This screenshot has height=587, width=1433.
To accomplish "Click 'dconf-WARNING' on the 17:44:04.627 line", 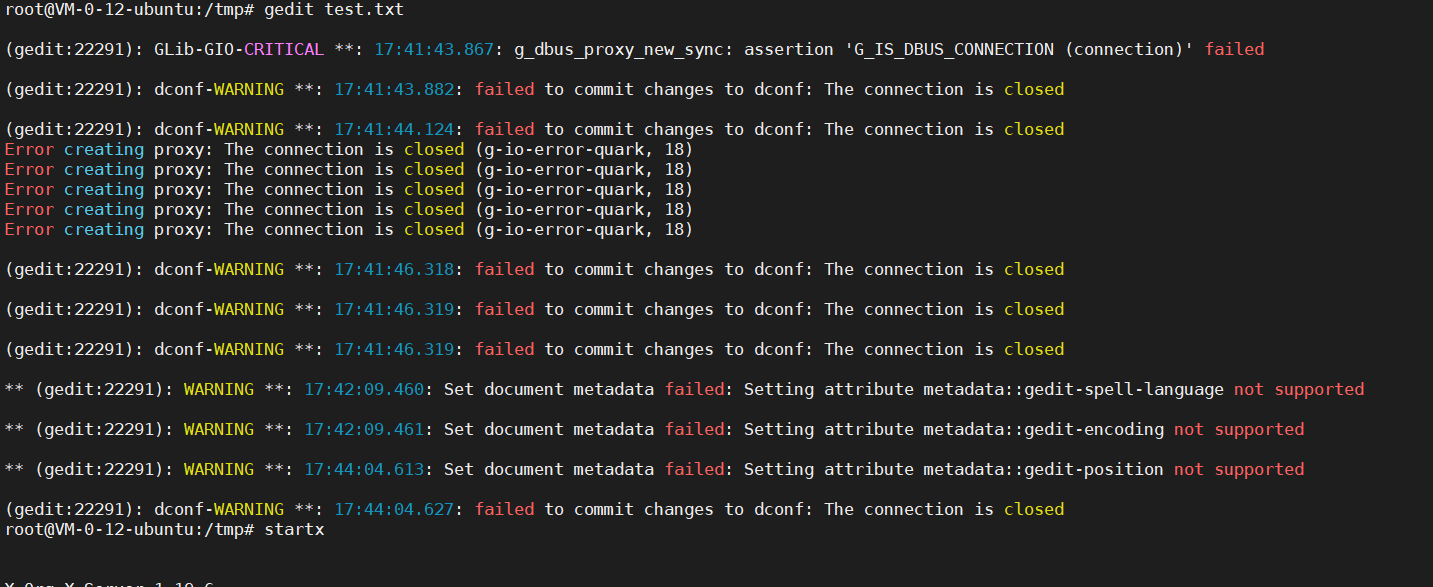I will [219, 509].
